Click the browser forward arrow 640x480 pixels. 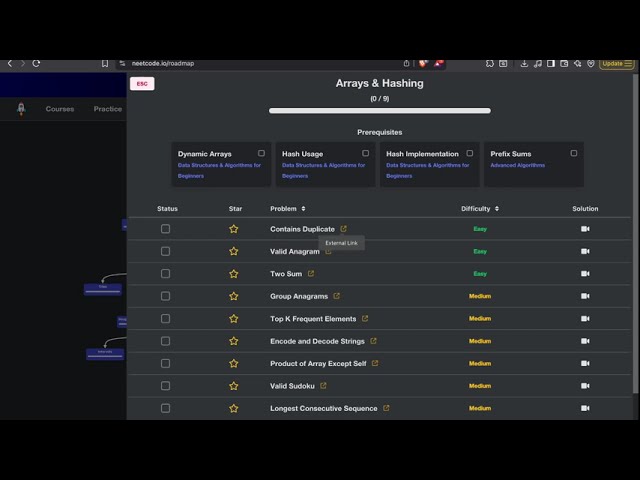[23, 63]
